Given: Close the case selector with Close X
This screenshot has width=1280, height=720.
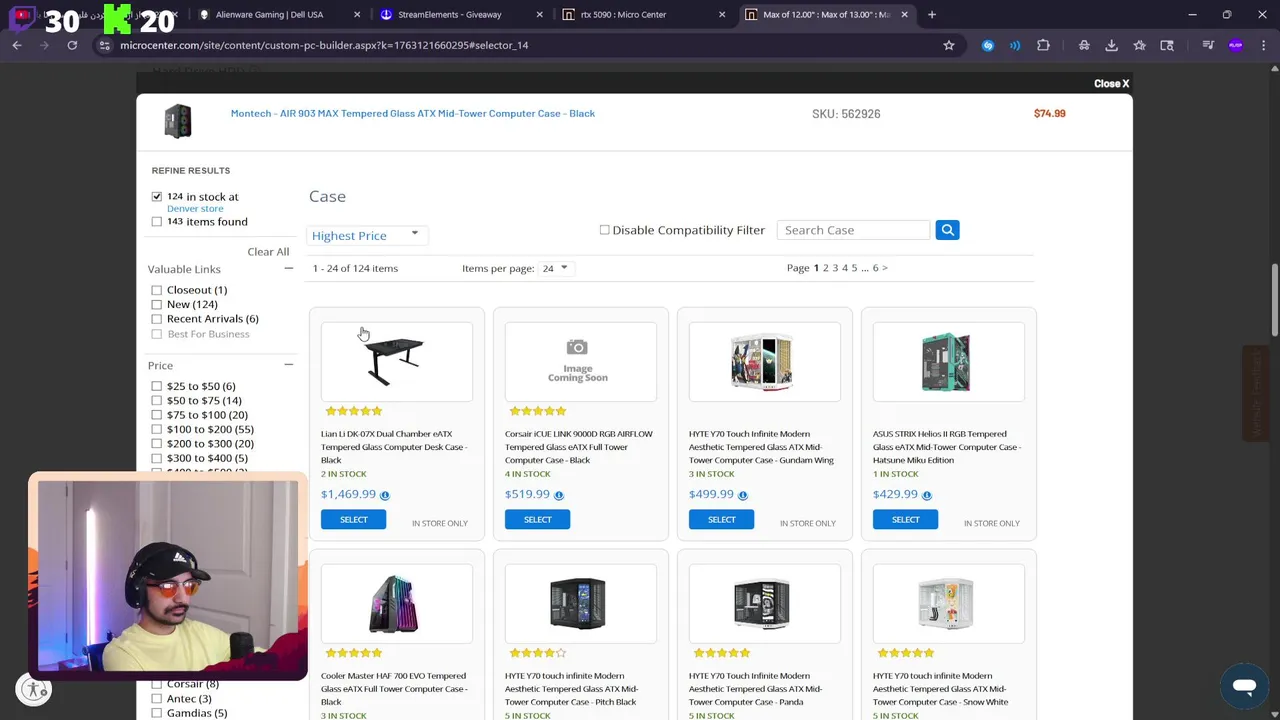Looking at the screenshot, I should click(1111, 84).
